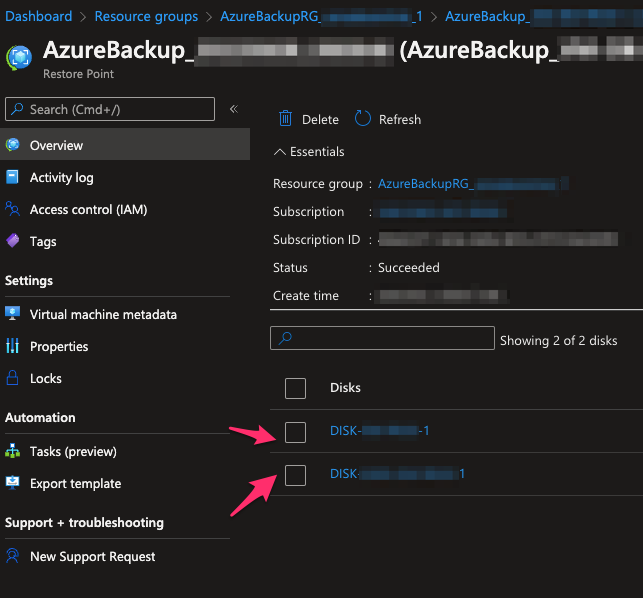Go to Dashboard breadcrumb
The image size is (643, 598).
pos(39,16)
